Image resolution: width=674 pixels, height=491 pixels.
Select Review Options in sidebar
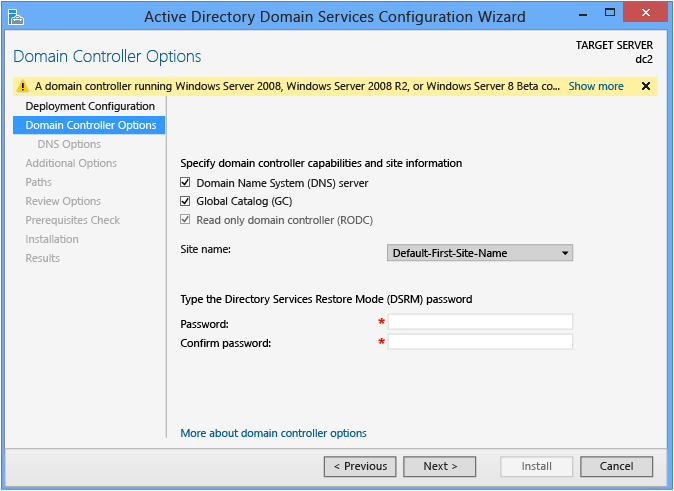[63, 201]
